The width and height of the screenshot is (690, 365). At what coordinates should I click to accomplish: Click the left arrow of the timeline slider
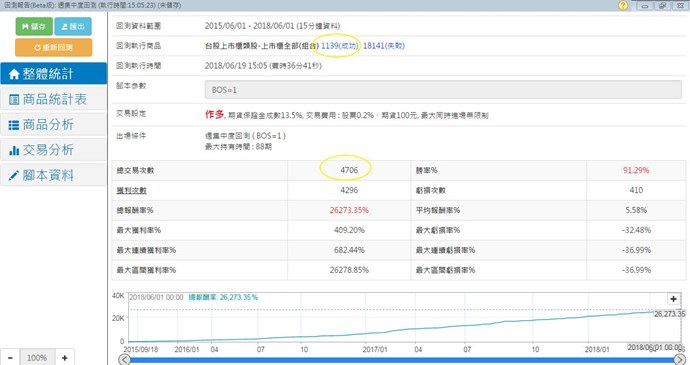pyautogui.click(x=125, y=360)
